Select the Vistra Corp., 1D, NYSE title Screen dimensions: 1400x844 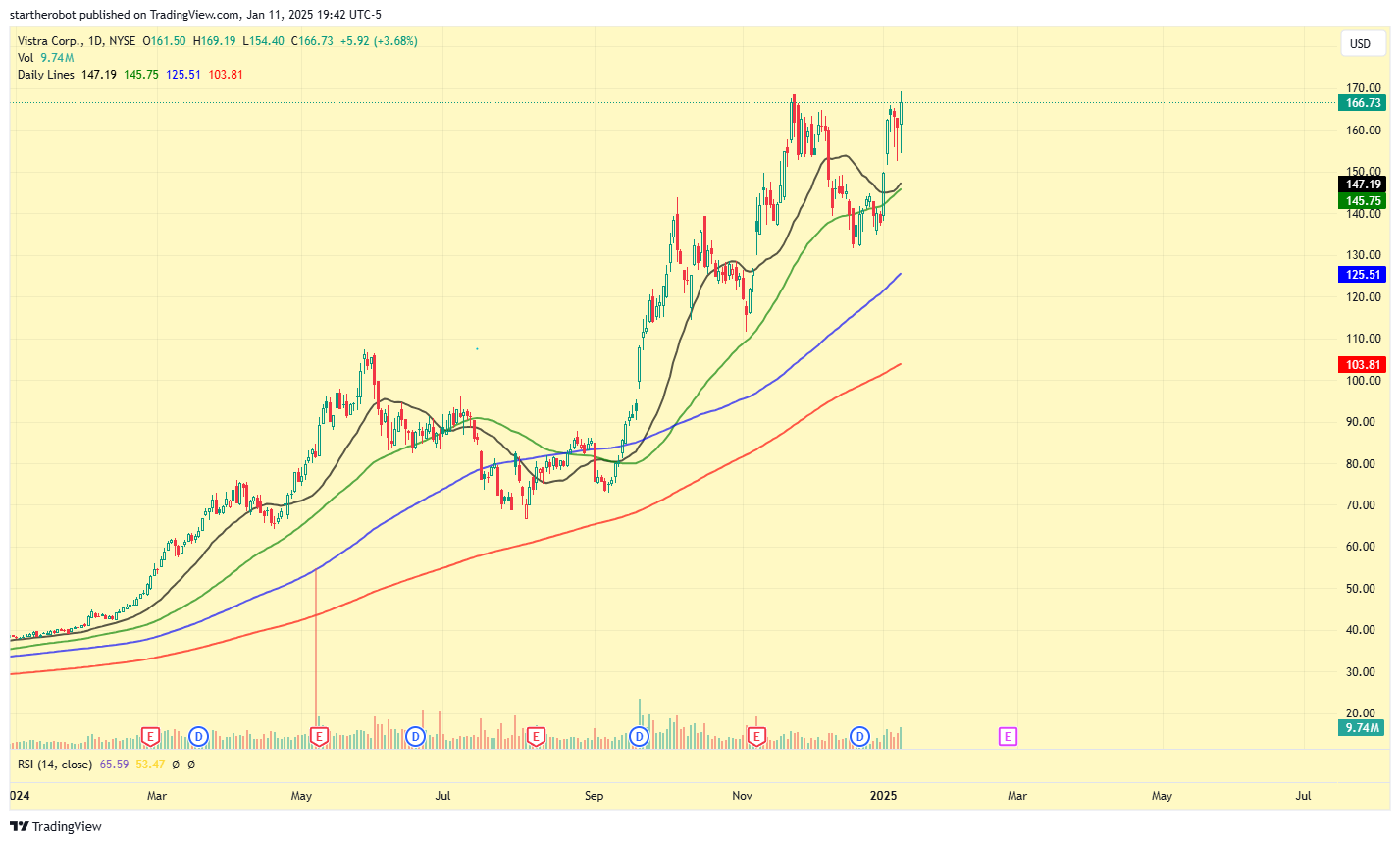pyautogui.click(x=77, y=41)
